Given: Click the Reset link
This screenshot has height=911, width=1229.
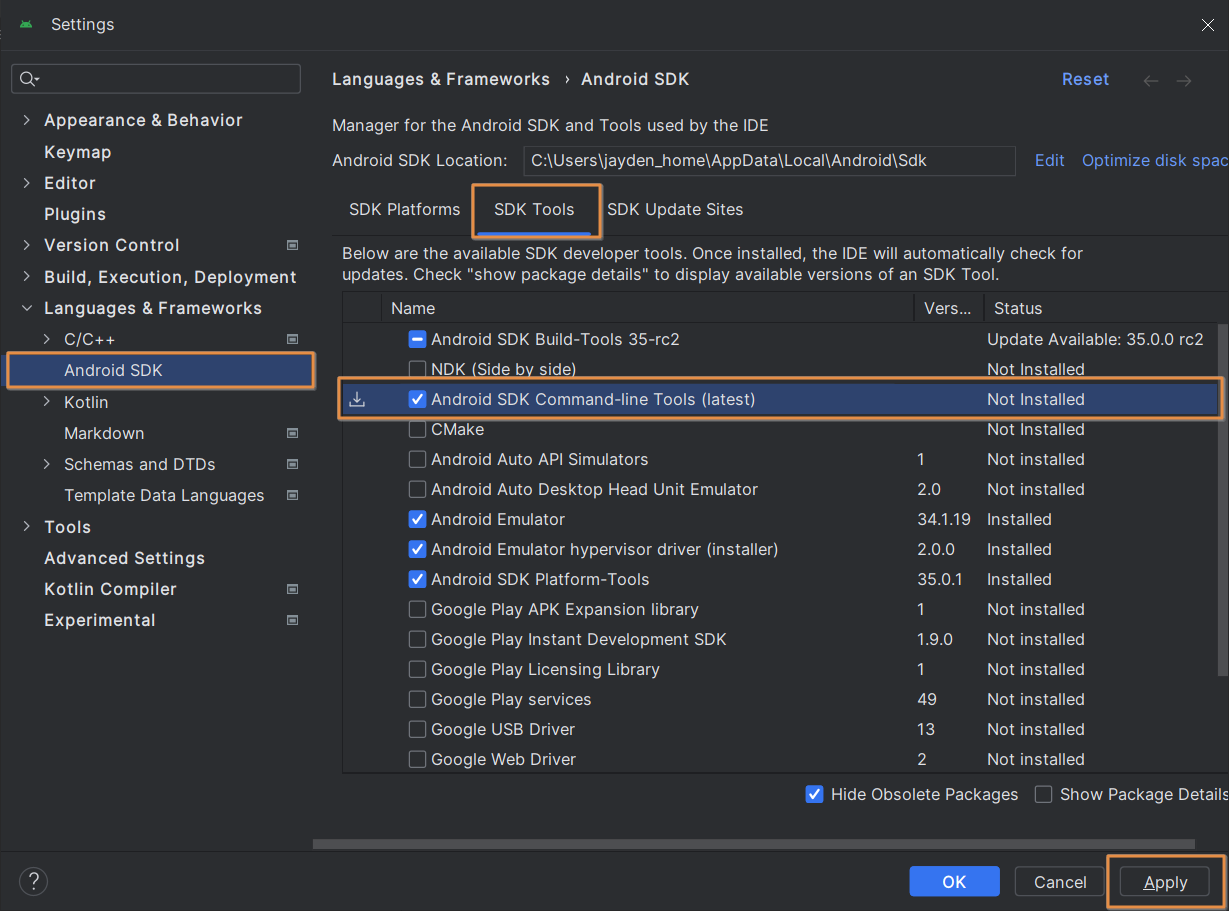Looking at the screenshot, I should point(1085,79).
